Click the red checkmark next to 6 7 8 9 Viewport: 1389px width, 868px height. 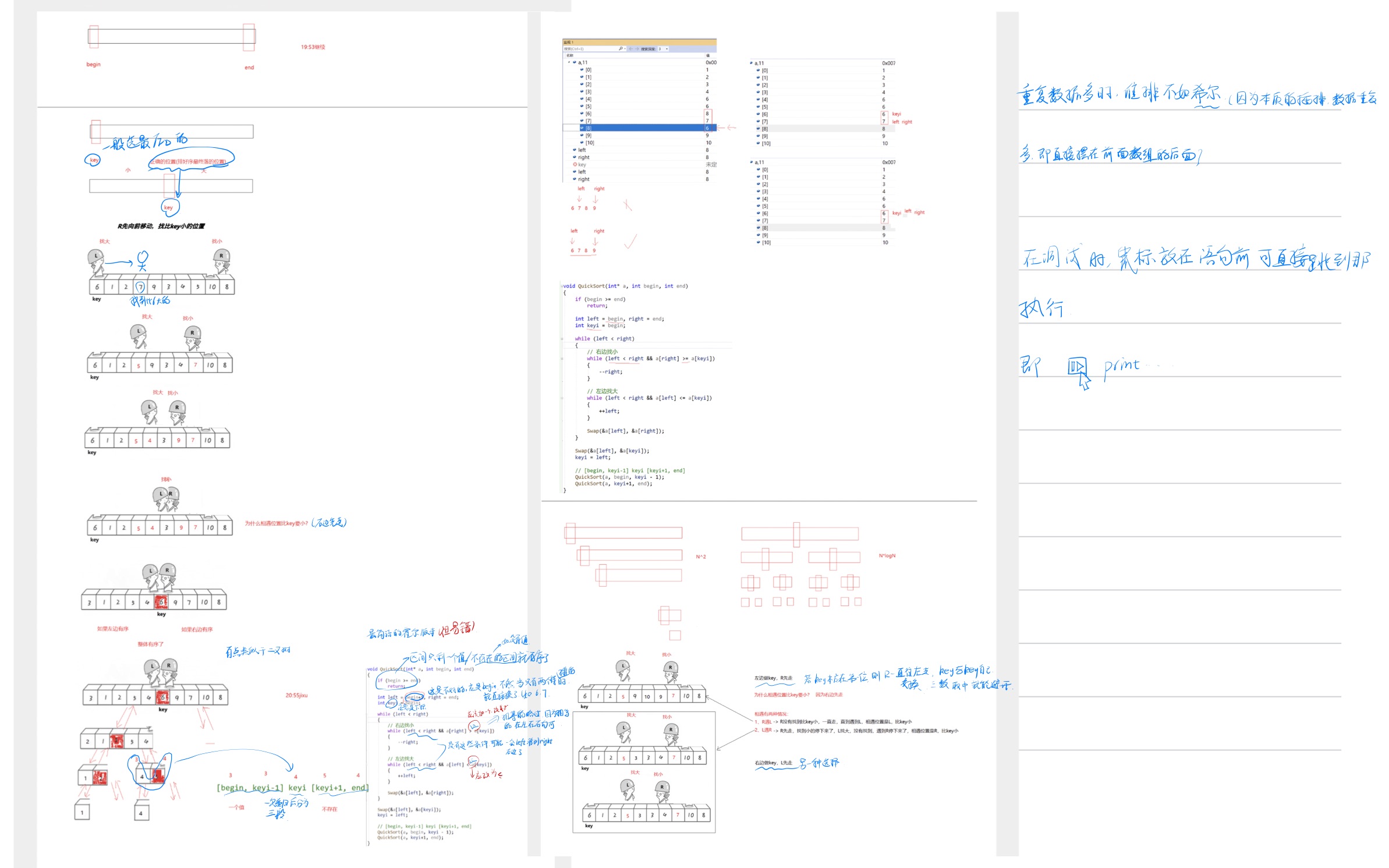click(x=630, y=241)
